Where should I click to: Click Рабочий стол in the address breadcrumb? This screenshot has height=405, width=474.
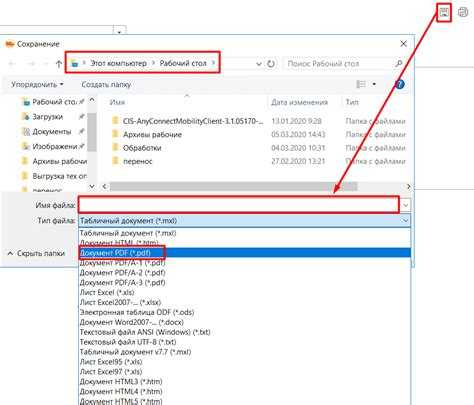(183, 63)
